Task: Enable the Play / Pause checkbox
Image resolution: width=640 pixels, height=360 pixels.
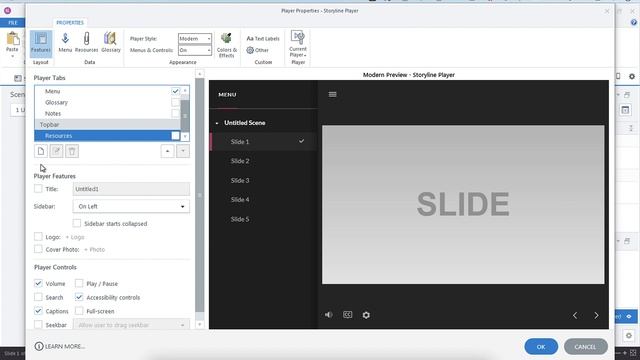Action: 79,283
